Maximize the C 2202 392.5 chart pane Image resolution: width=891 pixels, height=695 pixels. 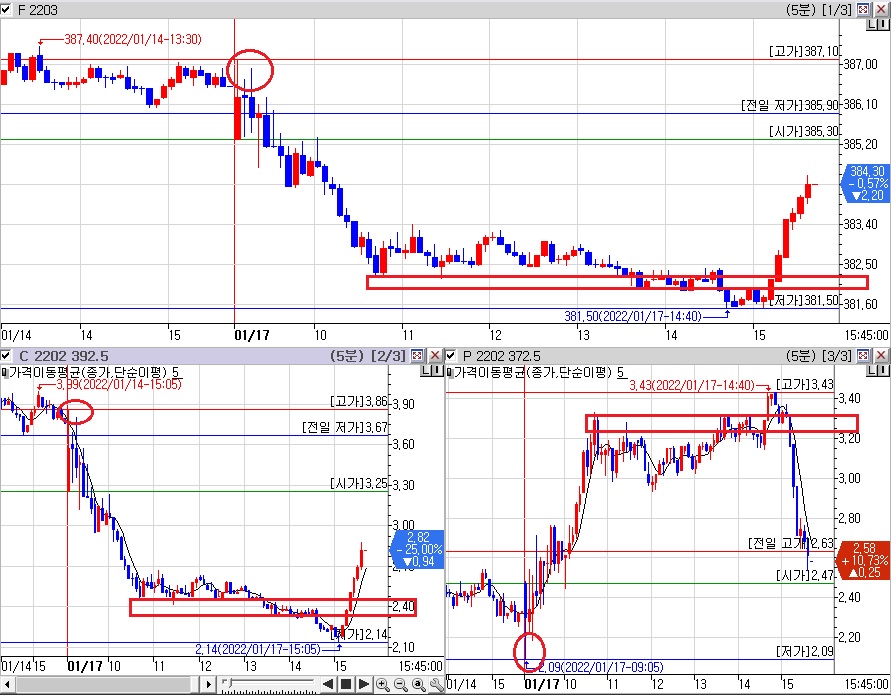(x=417, y=356)
